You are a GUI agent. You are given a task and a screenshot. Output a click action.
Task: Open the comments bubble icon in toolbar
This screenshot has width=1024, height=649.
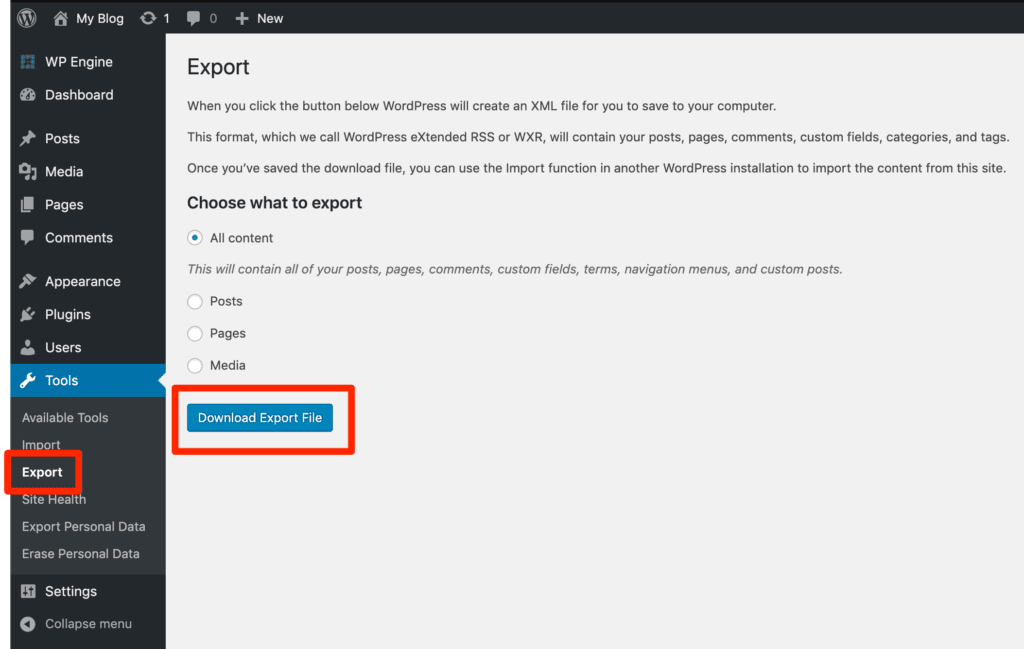tap(193, 18)
